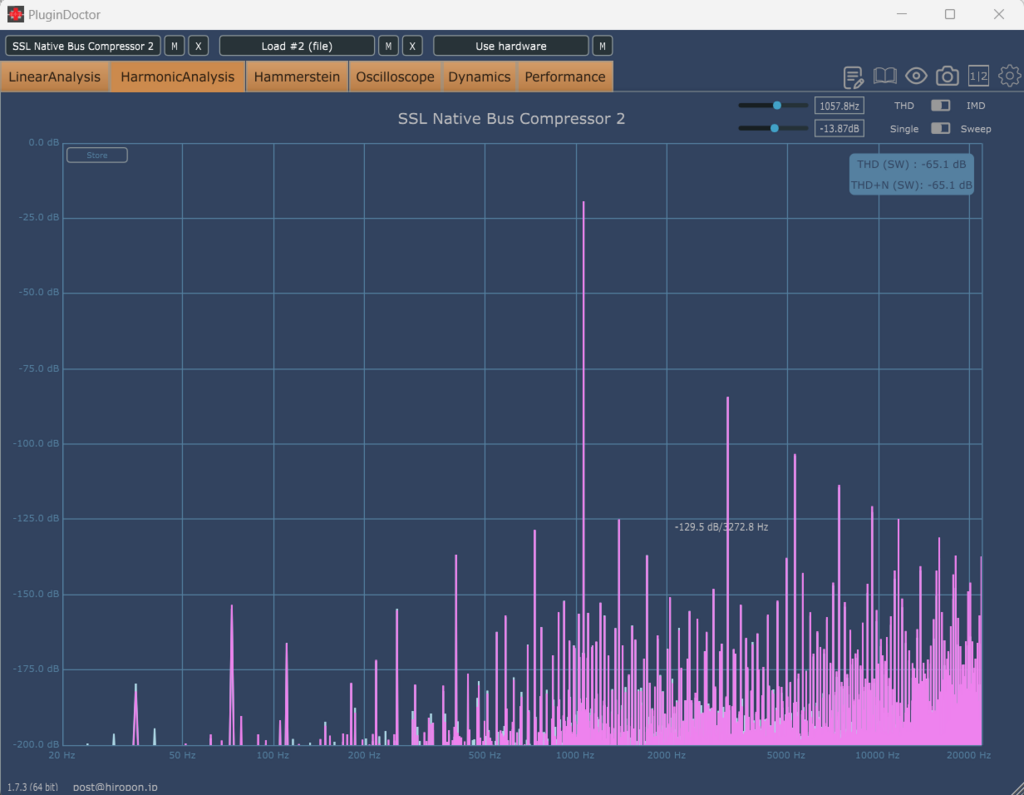
Task: Click the THD+N (SW): -65.1 dB readout
Action: click(x=912, y=186)
